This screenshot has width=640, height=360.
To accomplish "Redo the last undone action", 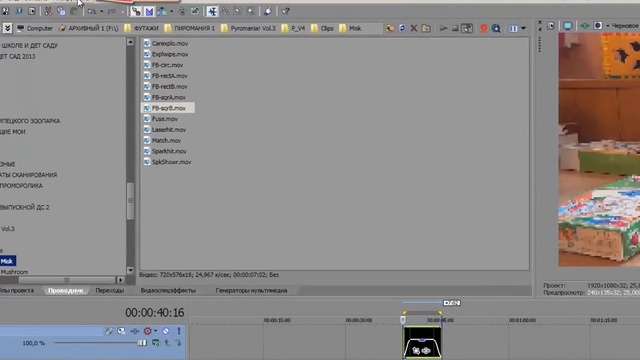I will tap(112, 11).
